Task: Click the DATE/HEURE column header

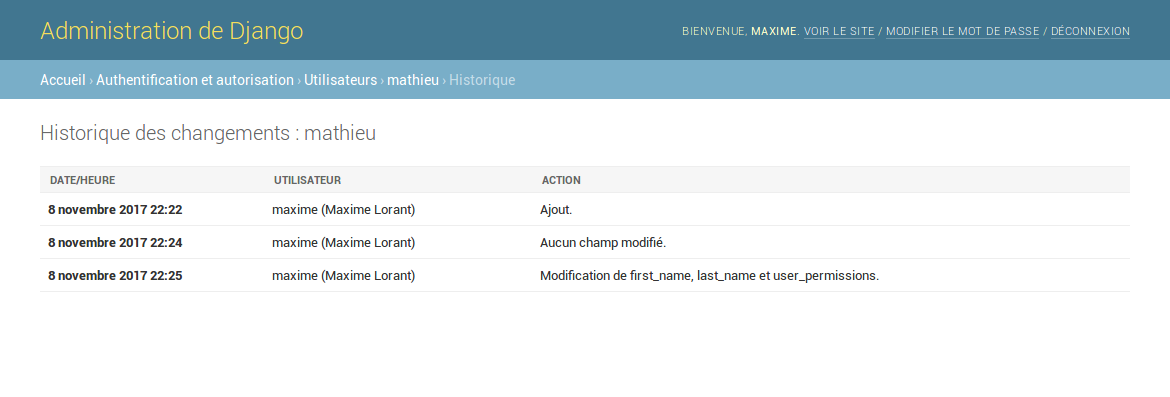Action: [83, 181]
